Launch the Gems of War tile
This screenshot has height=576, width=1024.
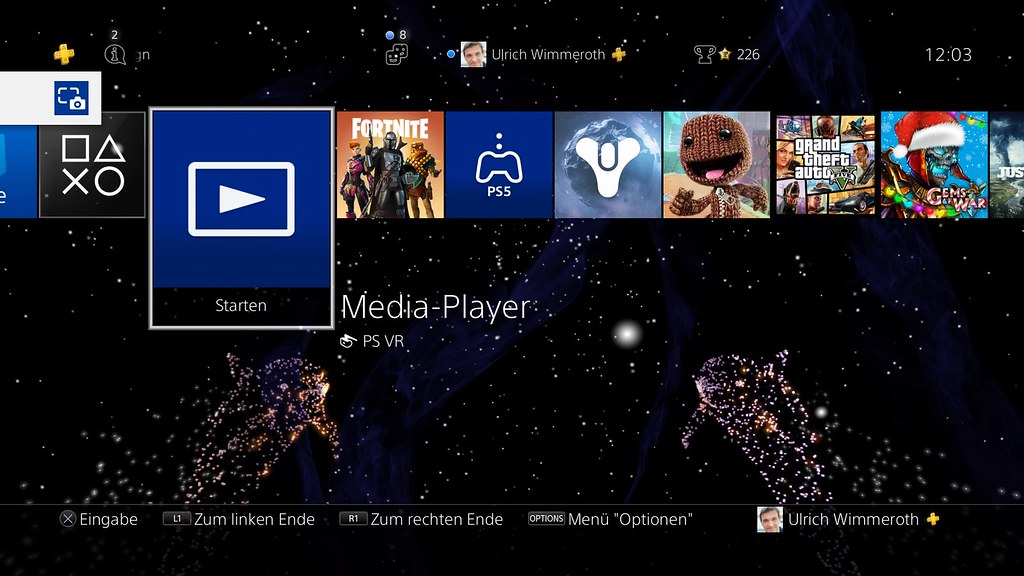click(934, 165)
